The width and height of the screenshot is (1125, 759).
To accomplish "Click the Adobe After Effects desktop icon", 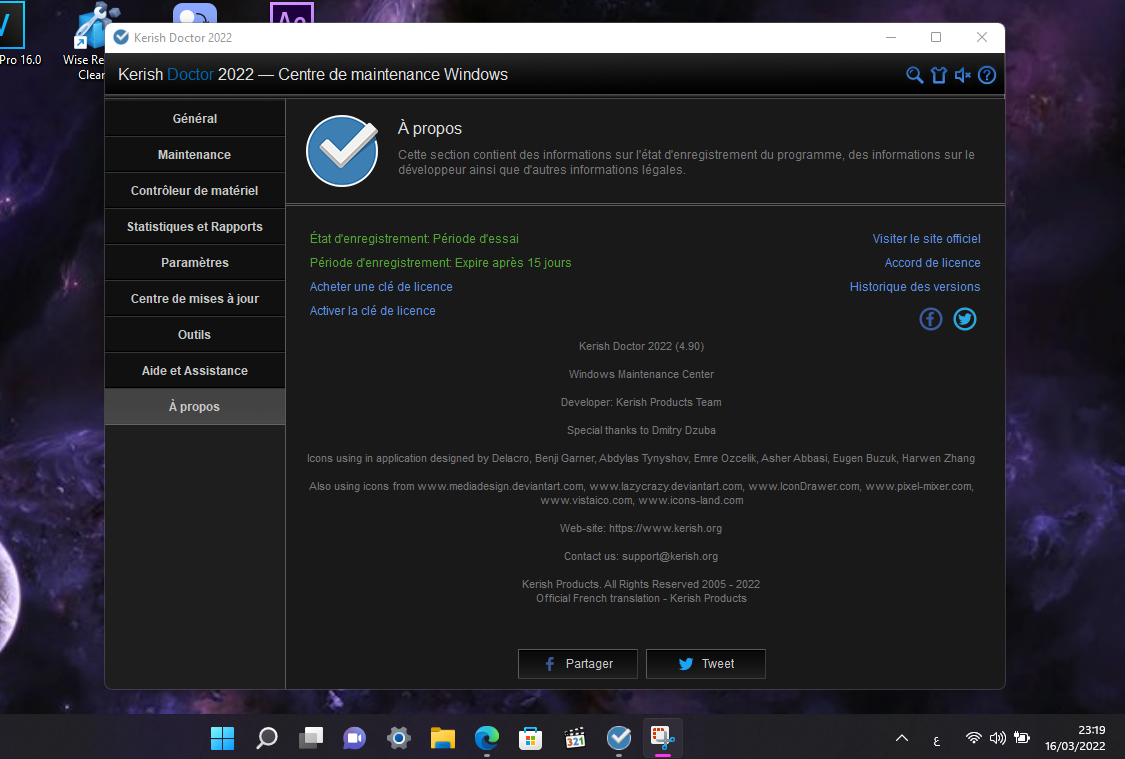I will (x=292, y=12).
